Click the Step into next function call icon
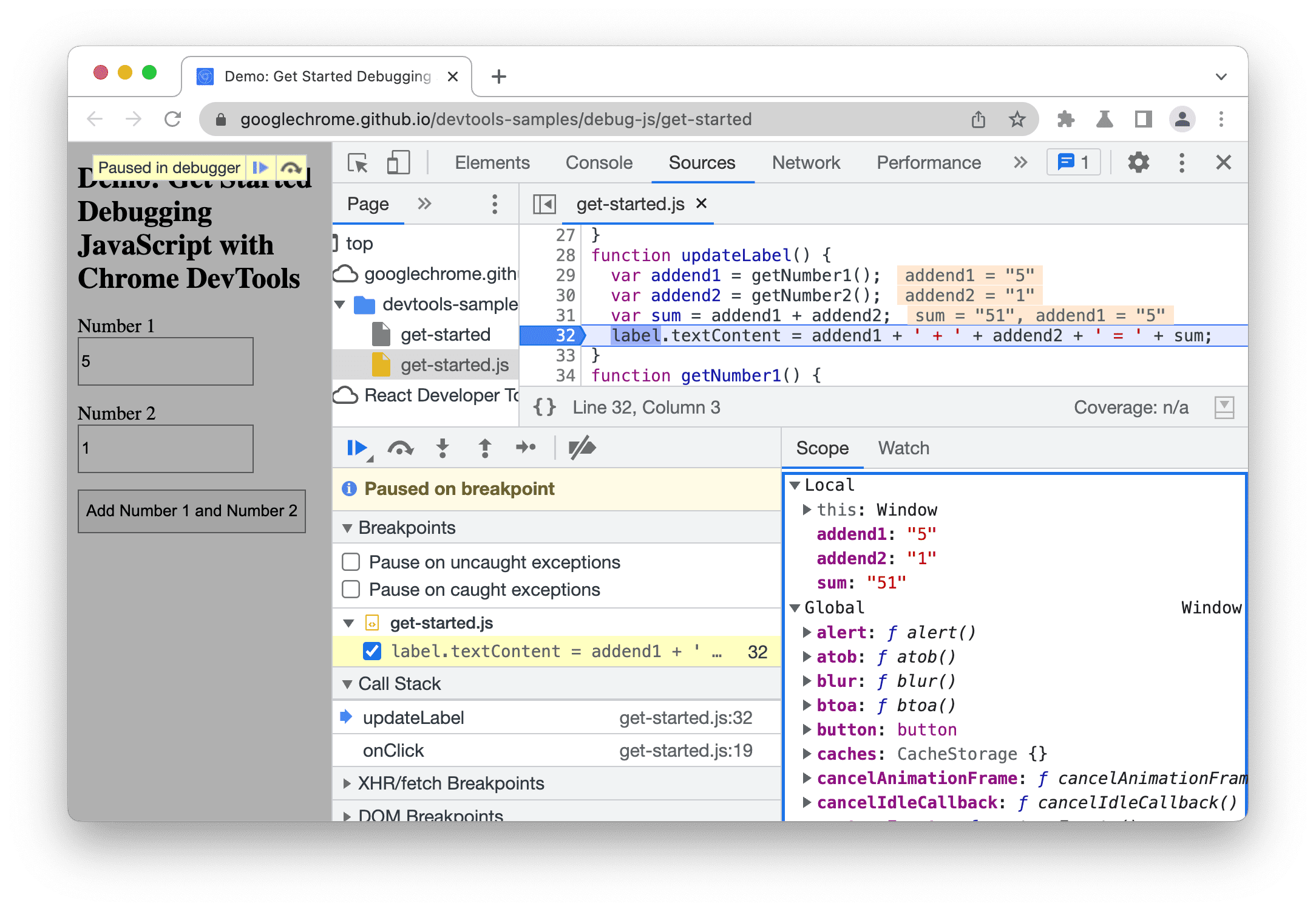 pos(442,448)
